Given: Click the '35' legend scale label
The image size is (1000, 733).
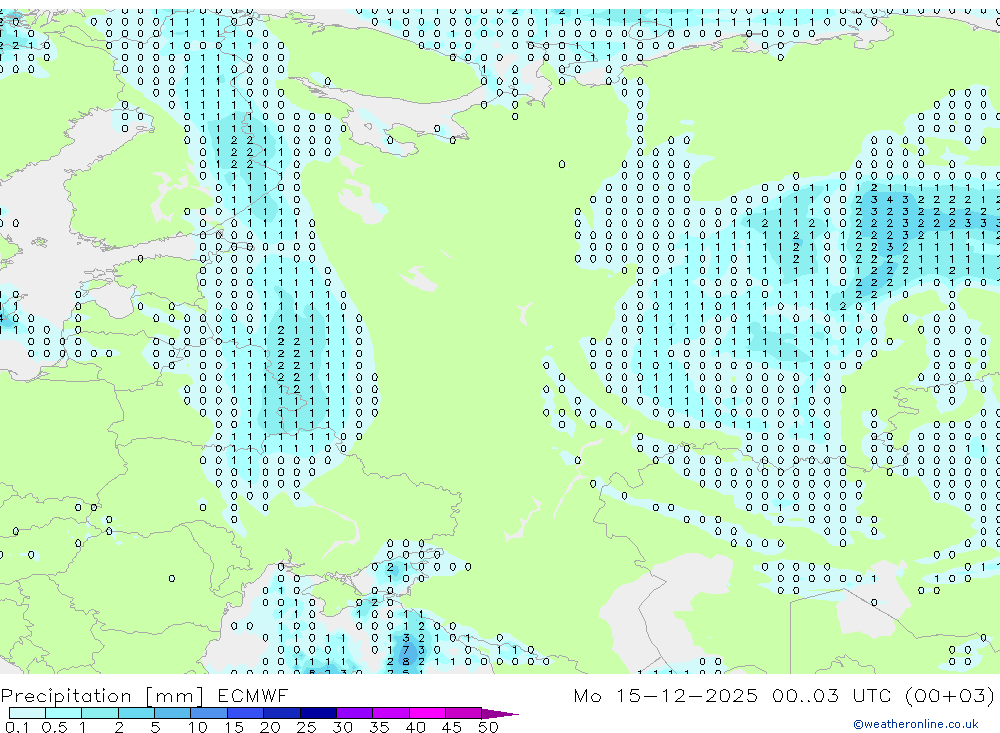Looking at the screenshot, I should point(379,727).
